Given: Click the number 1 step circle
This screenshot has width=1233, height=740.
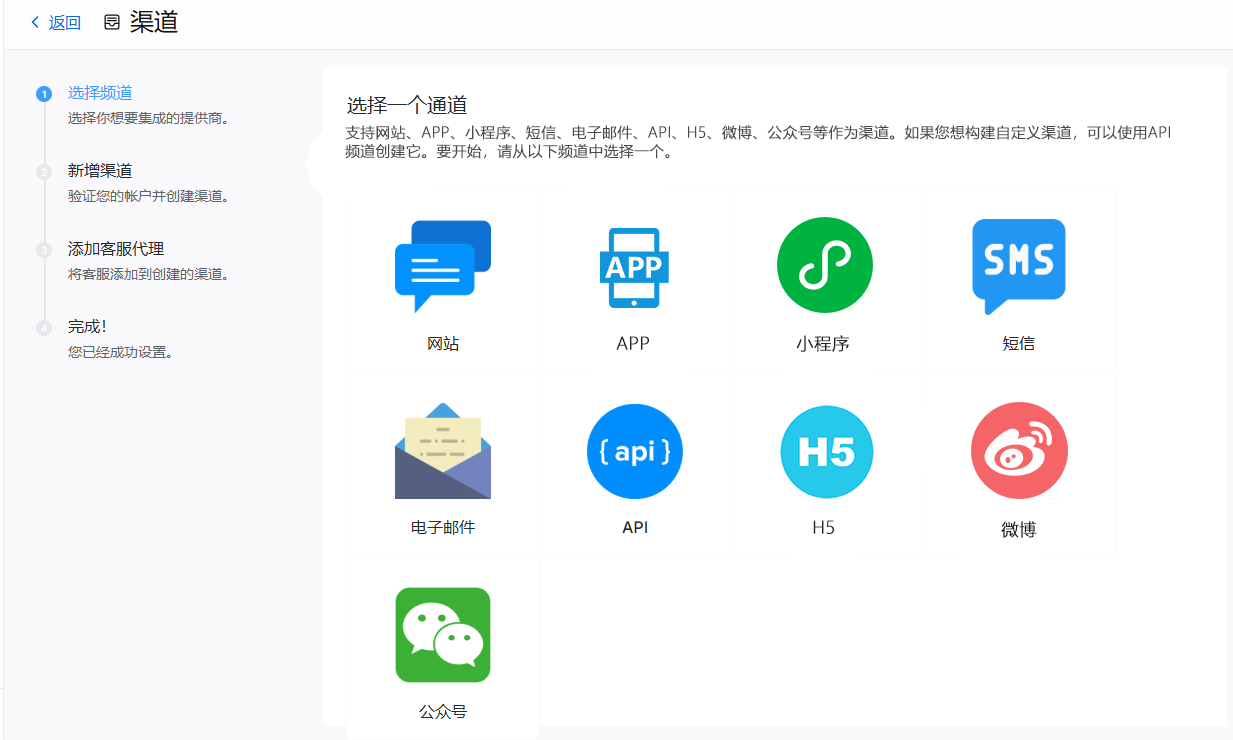Looking at the screenshot, I should (x=44, y=94).
